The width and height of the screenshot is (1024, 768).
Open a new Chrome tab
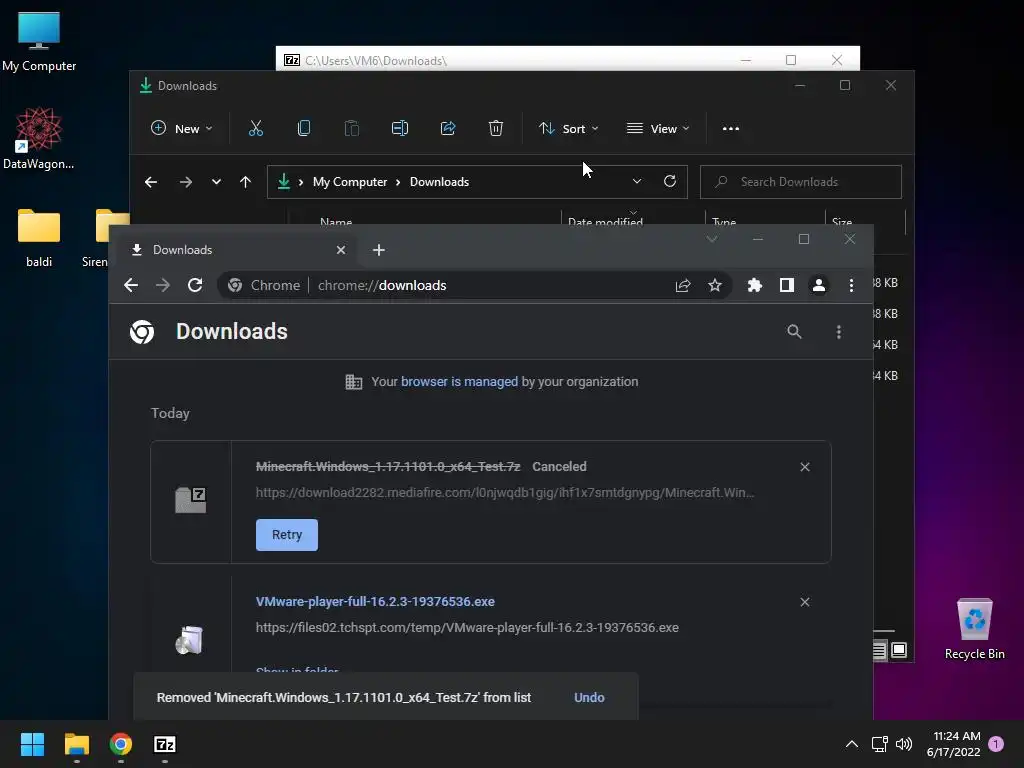tap(379, 250)
